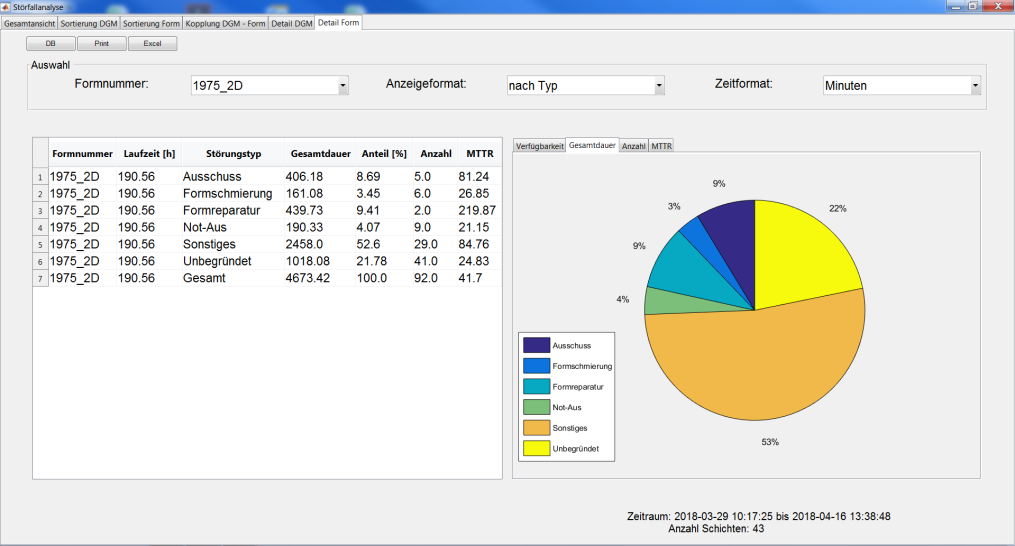Click the Zeitraum date range text
This screenshot has width=1015, height=546.
point(759,516)
